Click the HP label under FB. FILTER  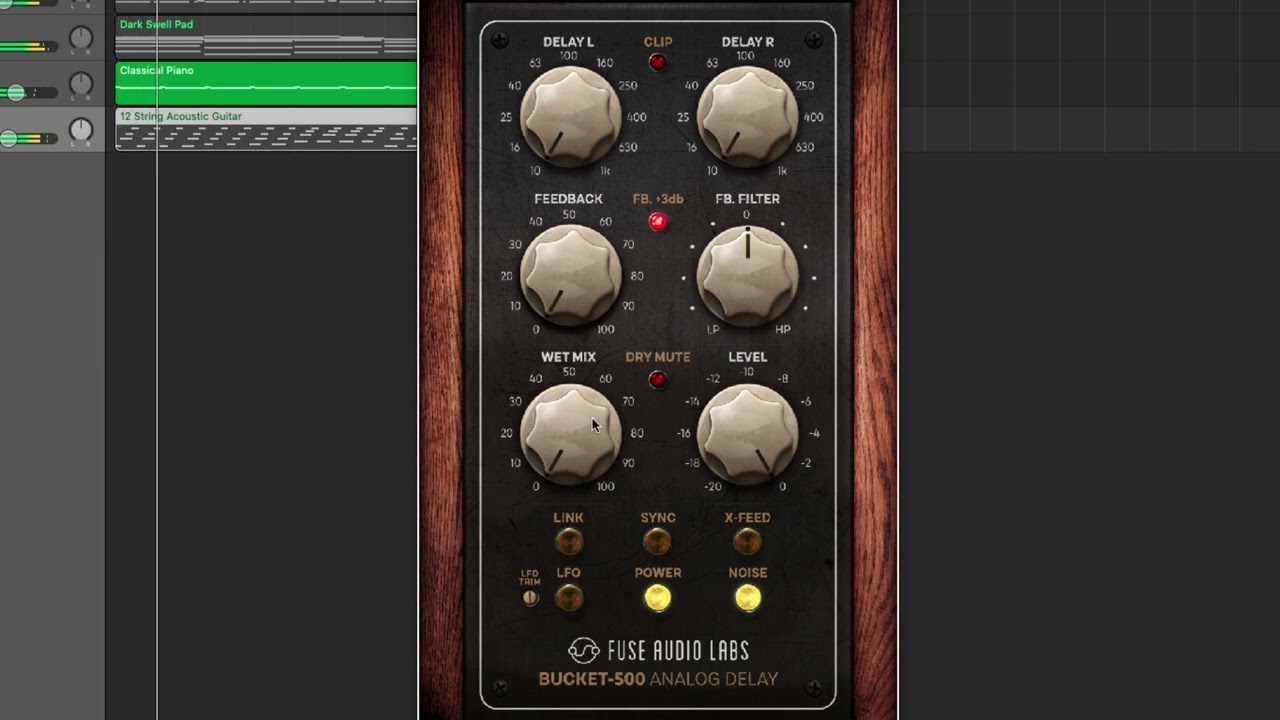pos(783,329)
